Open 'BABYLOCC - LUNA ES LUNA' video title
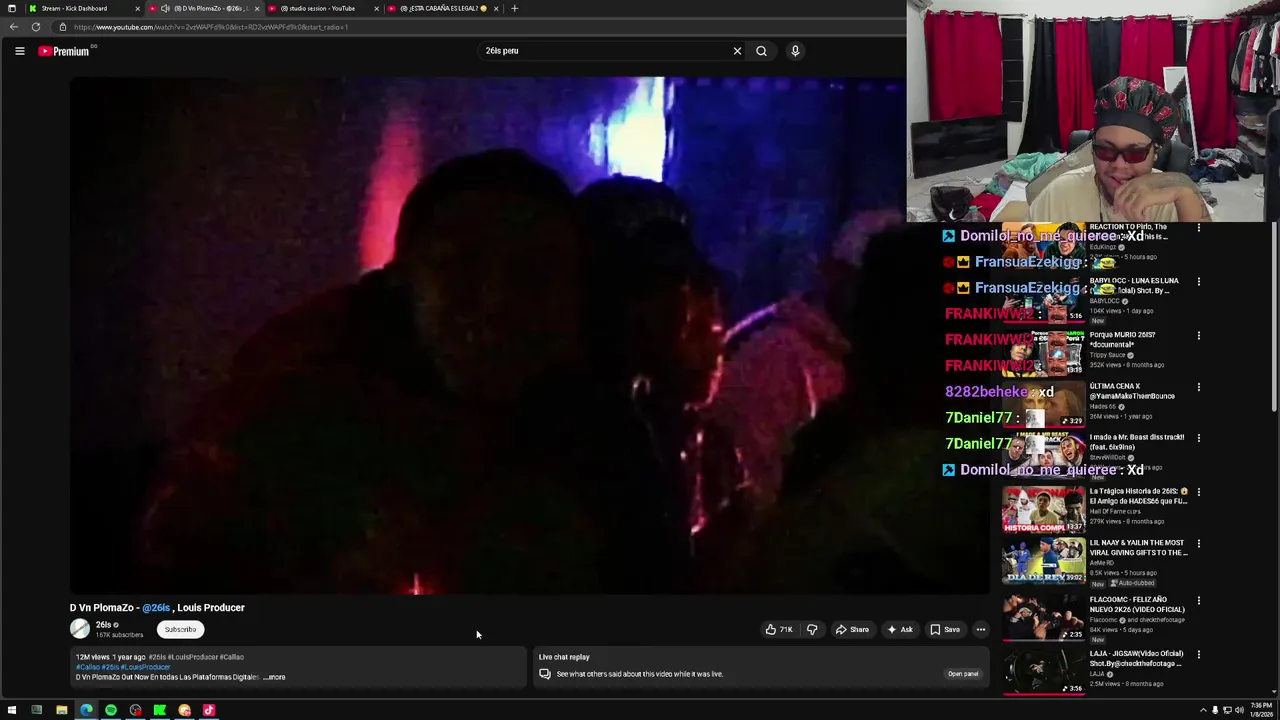This screenshot has width=1280, height=720. coord(1134,286)
